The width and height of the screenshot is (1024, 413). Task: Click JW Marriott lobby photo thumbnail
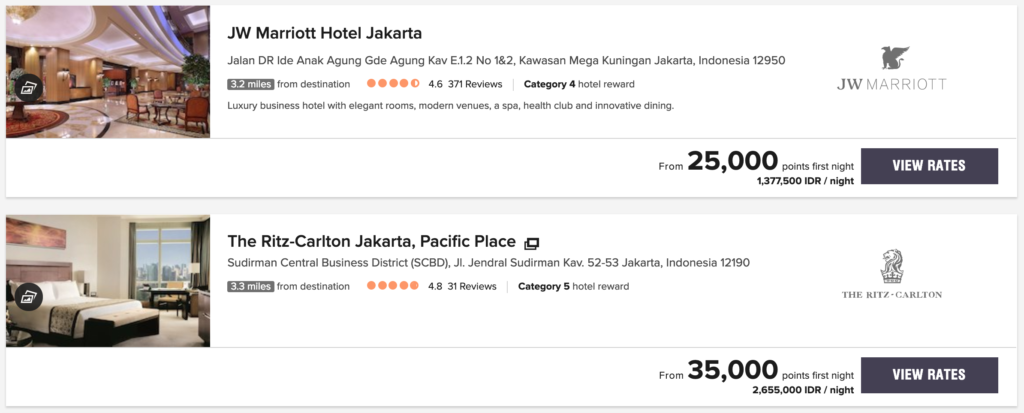(108, 72)
